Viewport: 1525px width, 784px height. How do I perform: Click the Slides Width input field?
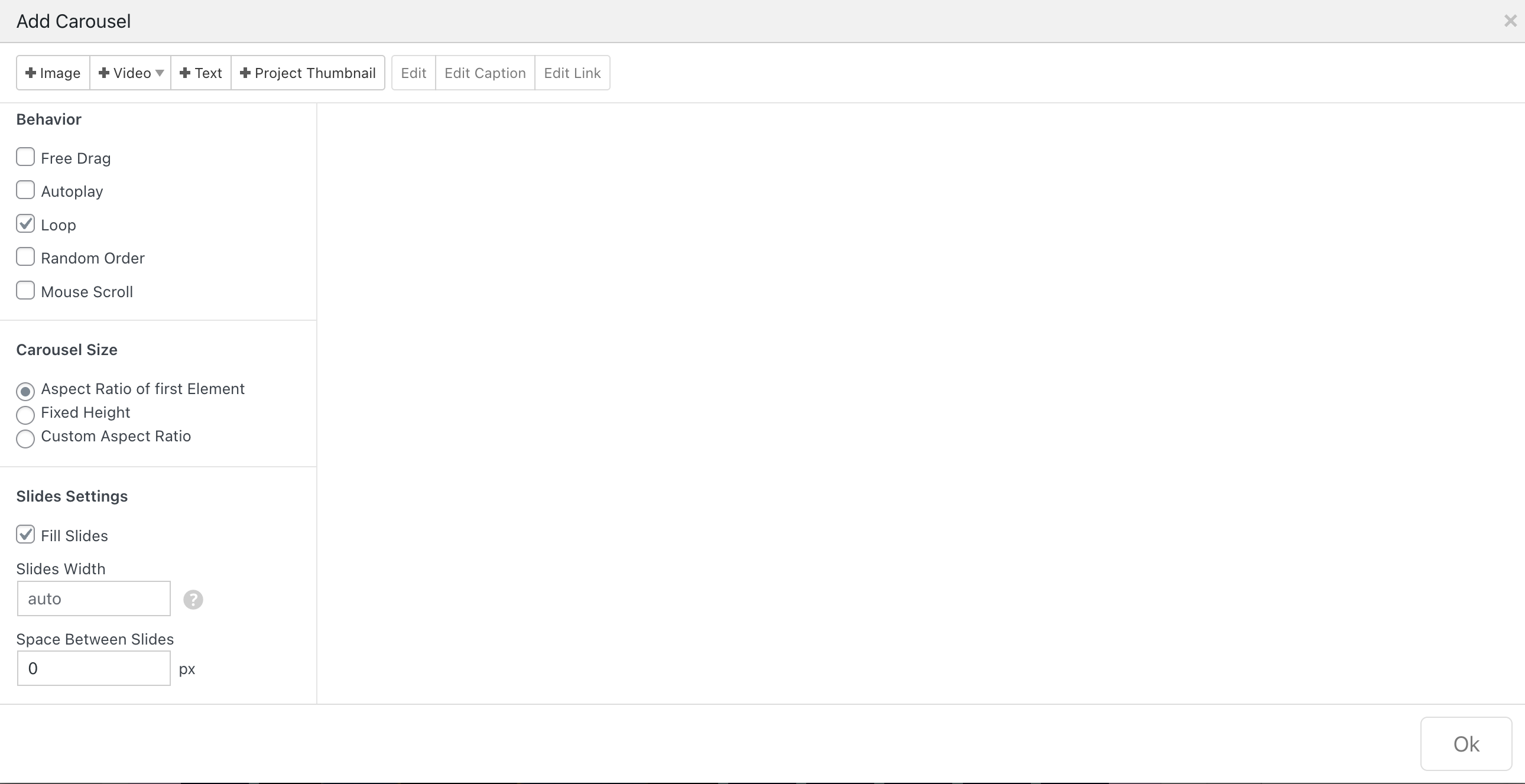[x=93, y=599]
